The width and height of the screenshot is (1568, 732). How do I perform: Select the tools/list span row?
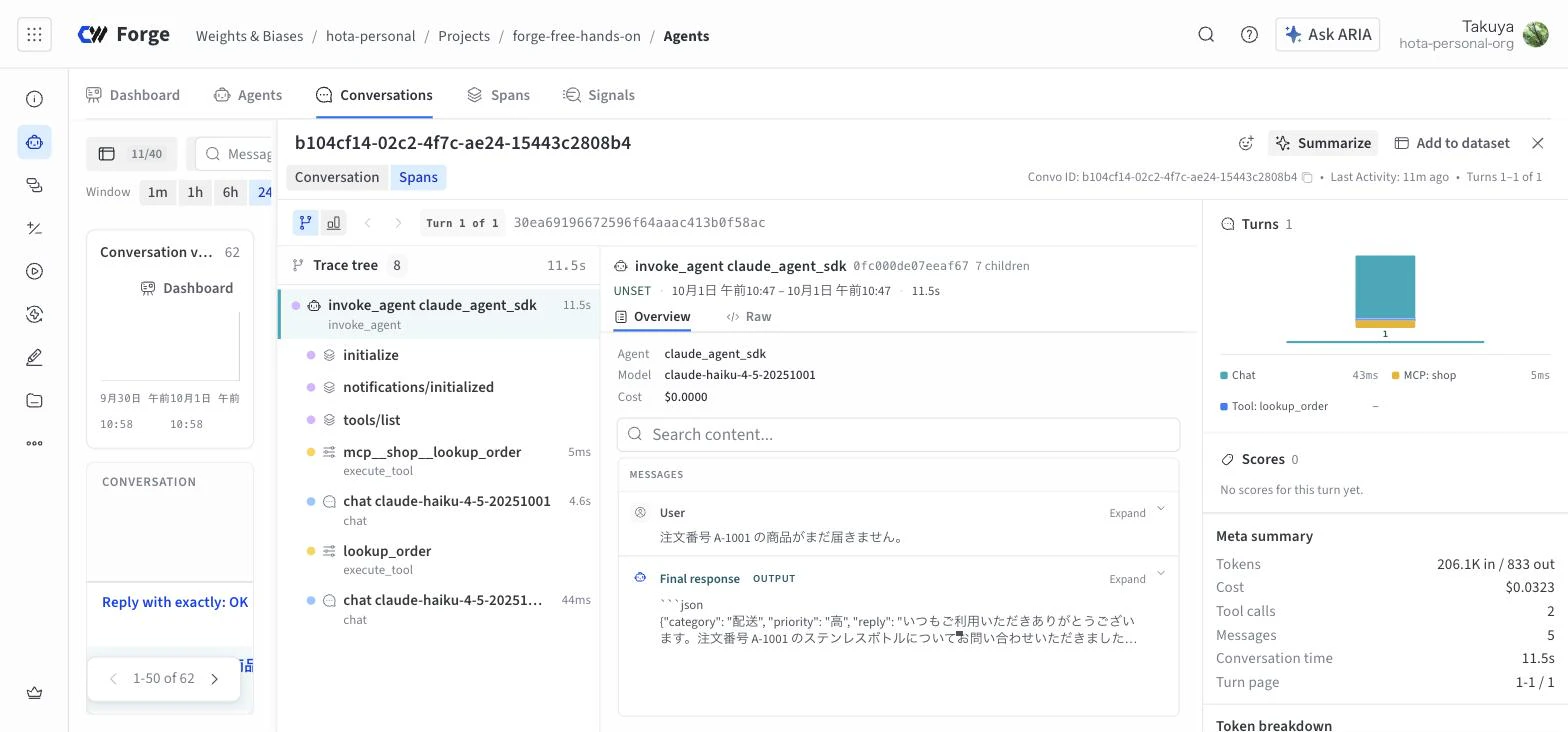pyautogui.click(x=439, y=420)
